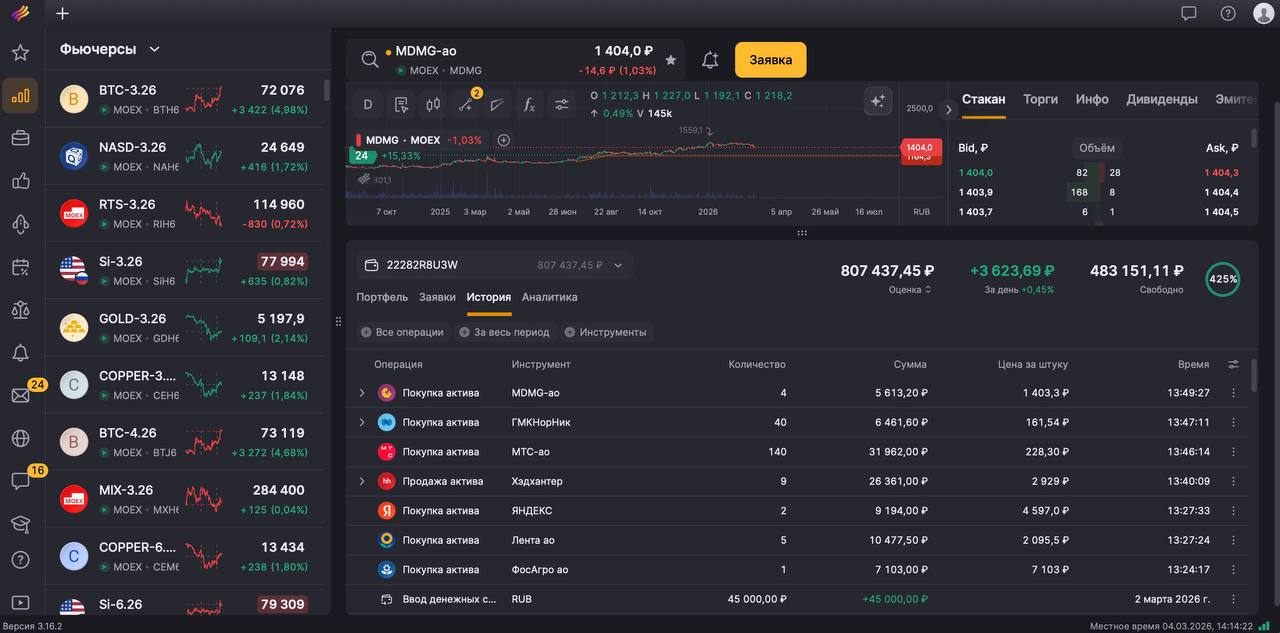The height and width of the screenshot is (633, 1280).
Task: Click the AI sparkle icon on the chart
Action: (877, 101)
